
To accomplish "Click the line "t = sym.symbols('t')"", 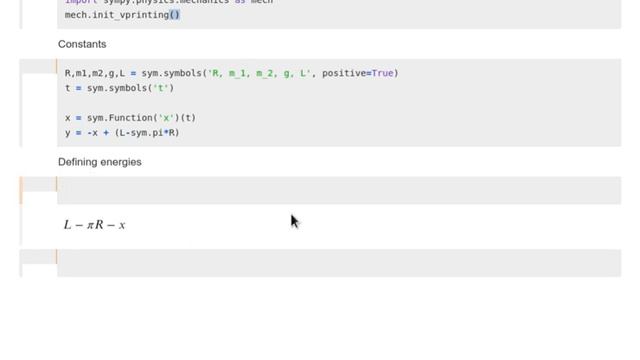I will tap(119, 88).
